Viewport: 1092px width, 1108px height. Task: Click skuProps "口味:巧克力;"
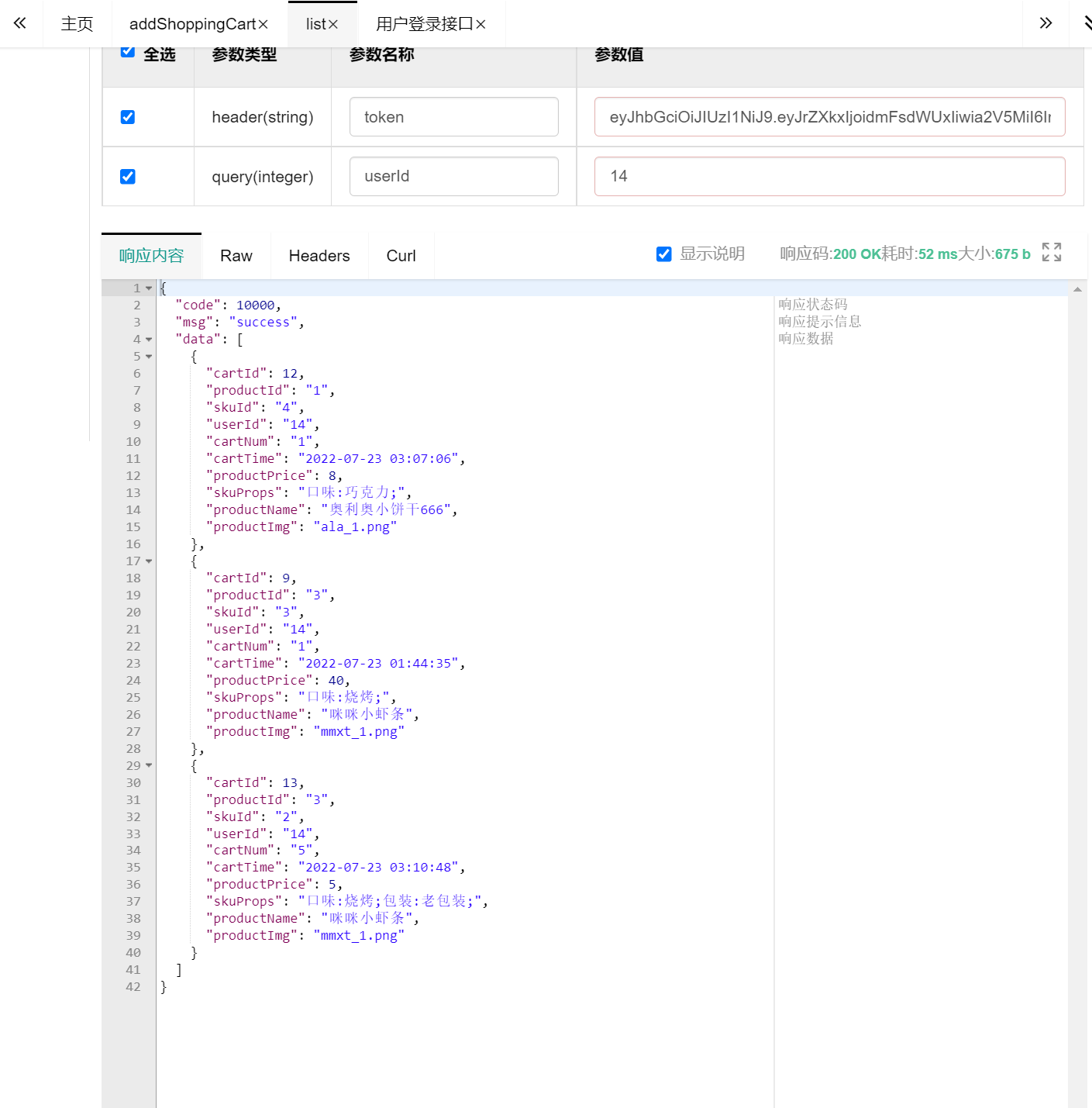tap(351, 493)
